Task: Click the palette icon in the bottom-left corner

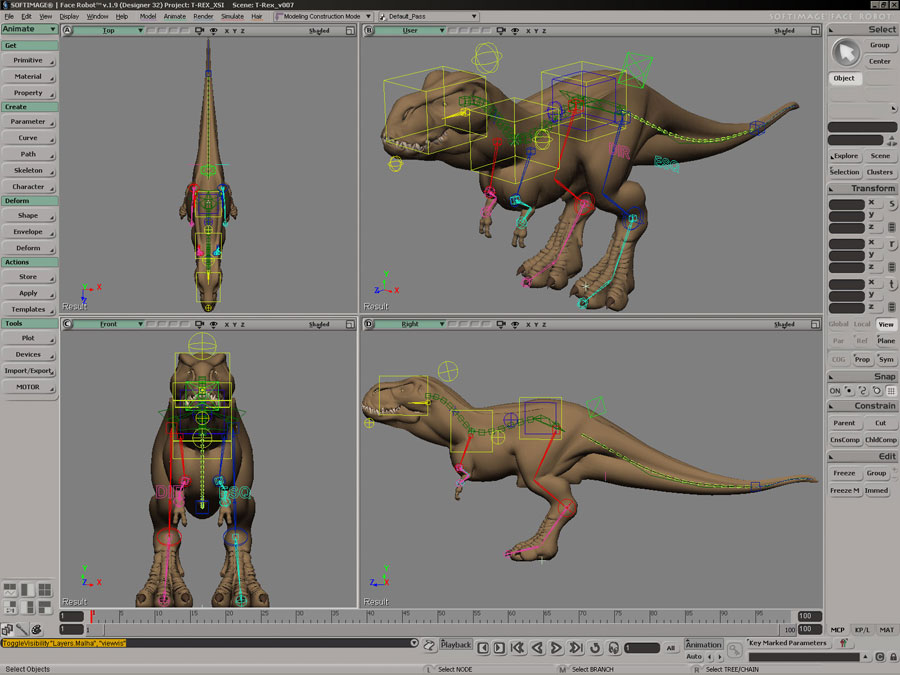Action: (x=37, y=630)
